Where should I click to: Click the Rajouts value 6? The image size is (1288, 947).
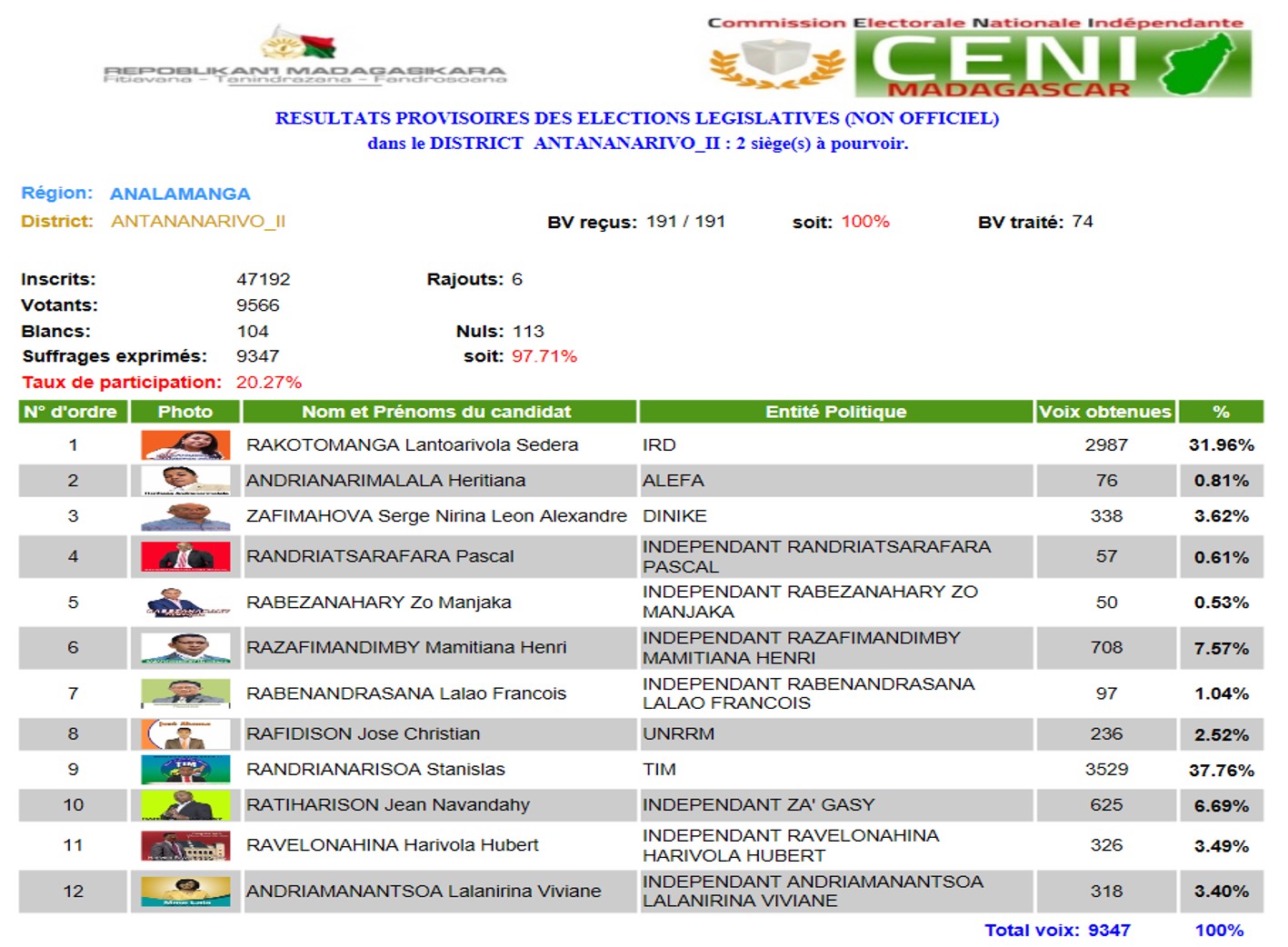pyautogui.click(x=517, y=279)
